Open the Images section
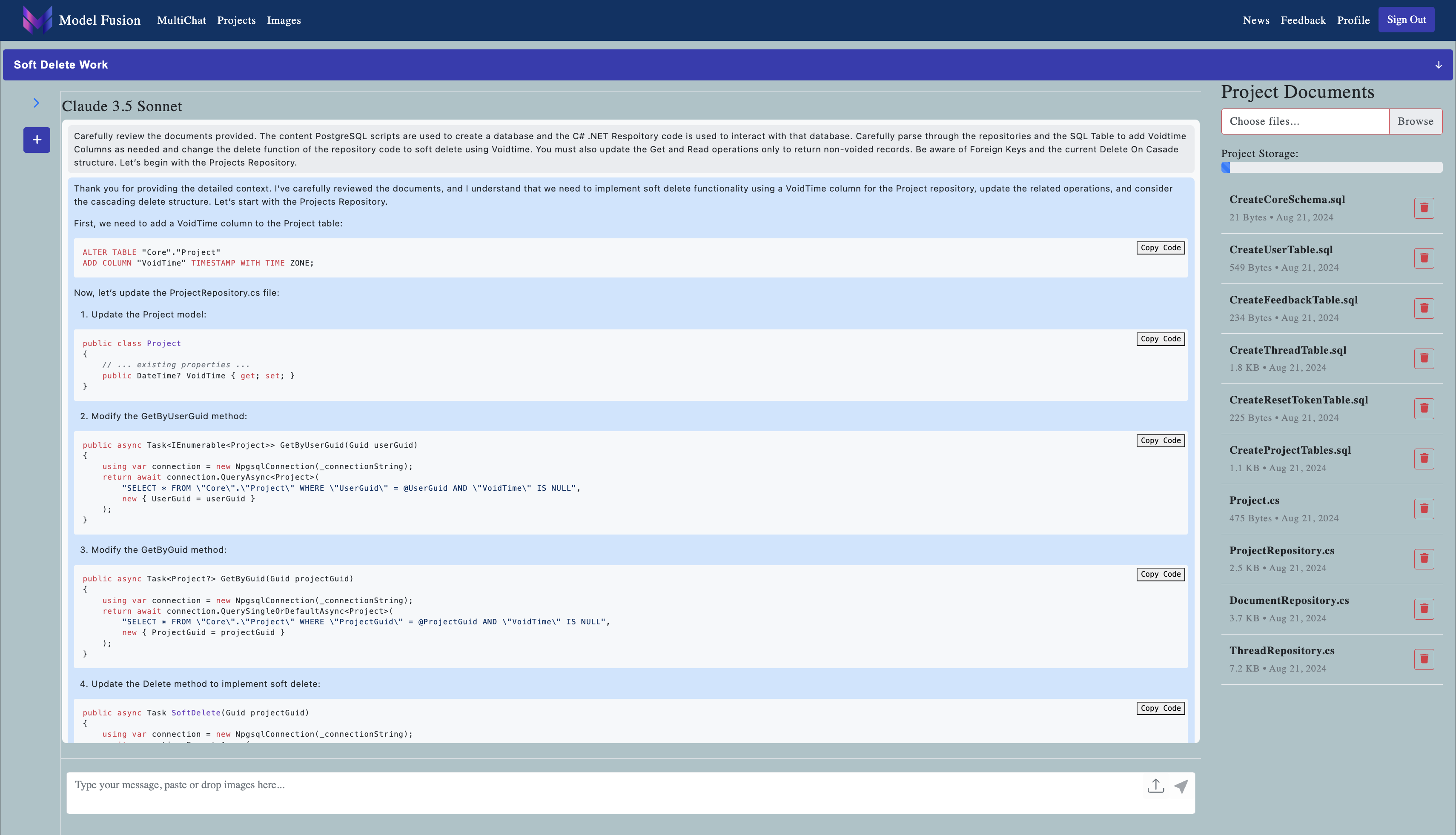The height and width of the screenshot is (835, 1456). click(x=284, y=20)
